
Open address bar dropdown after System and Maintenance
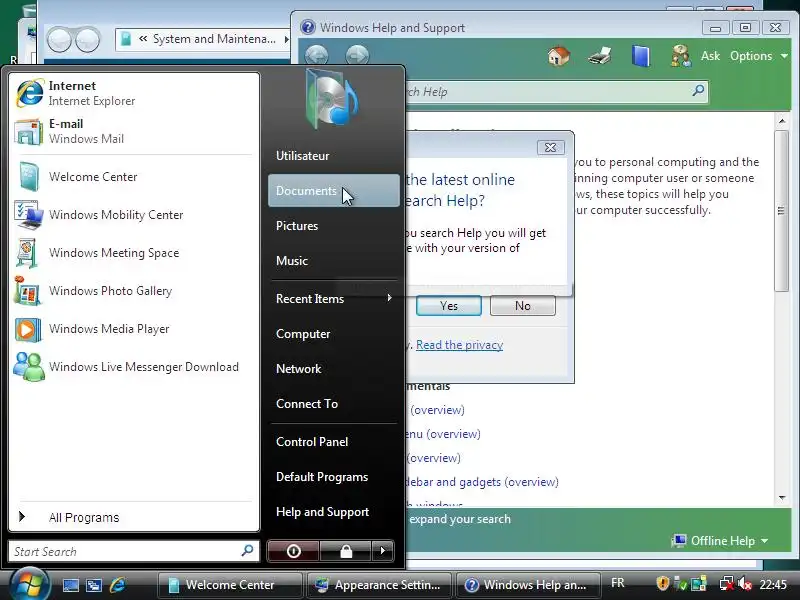click(286, 39)
